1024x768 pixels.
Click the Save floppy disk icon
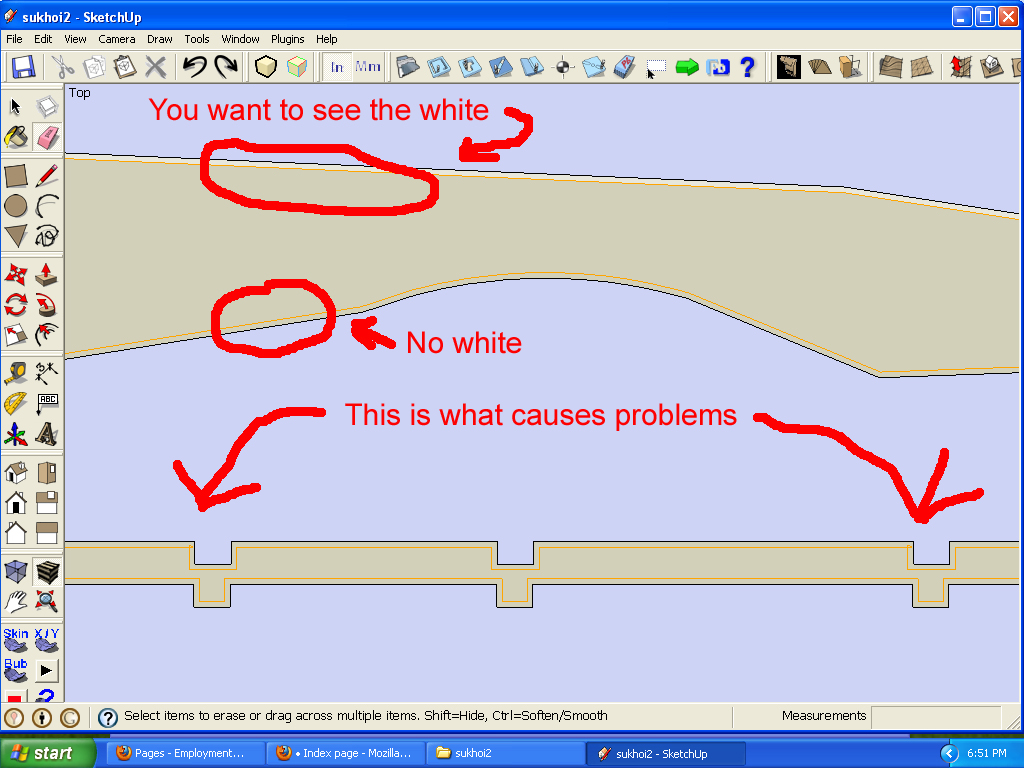[23, 67]
